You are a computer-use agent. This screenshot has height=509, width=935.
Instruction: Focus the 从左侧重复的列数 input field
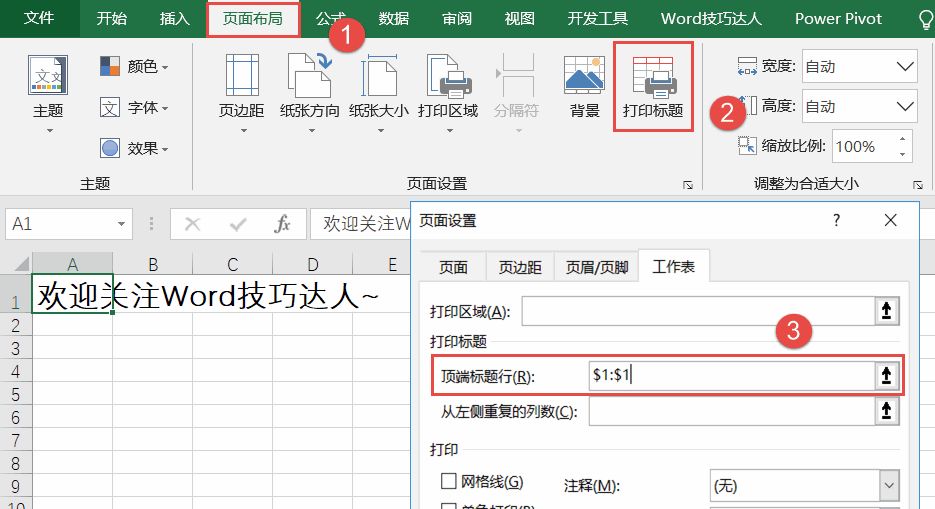[732, 411]
